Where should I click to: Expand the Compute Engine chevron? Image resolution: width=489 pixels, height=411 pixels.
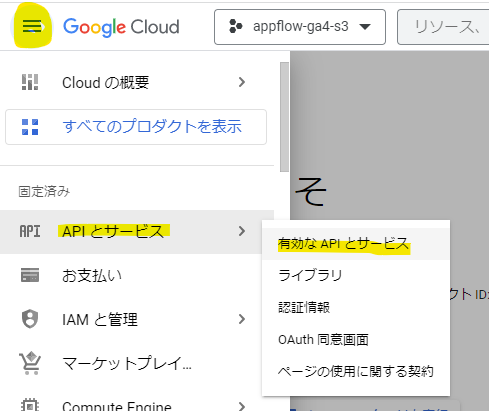coord(242,406)
